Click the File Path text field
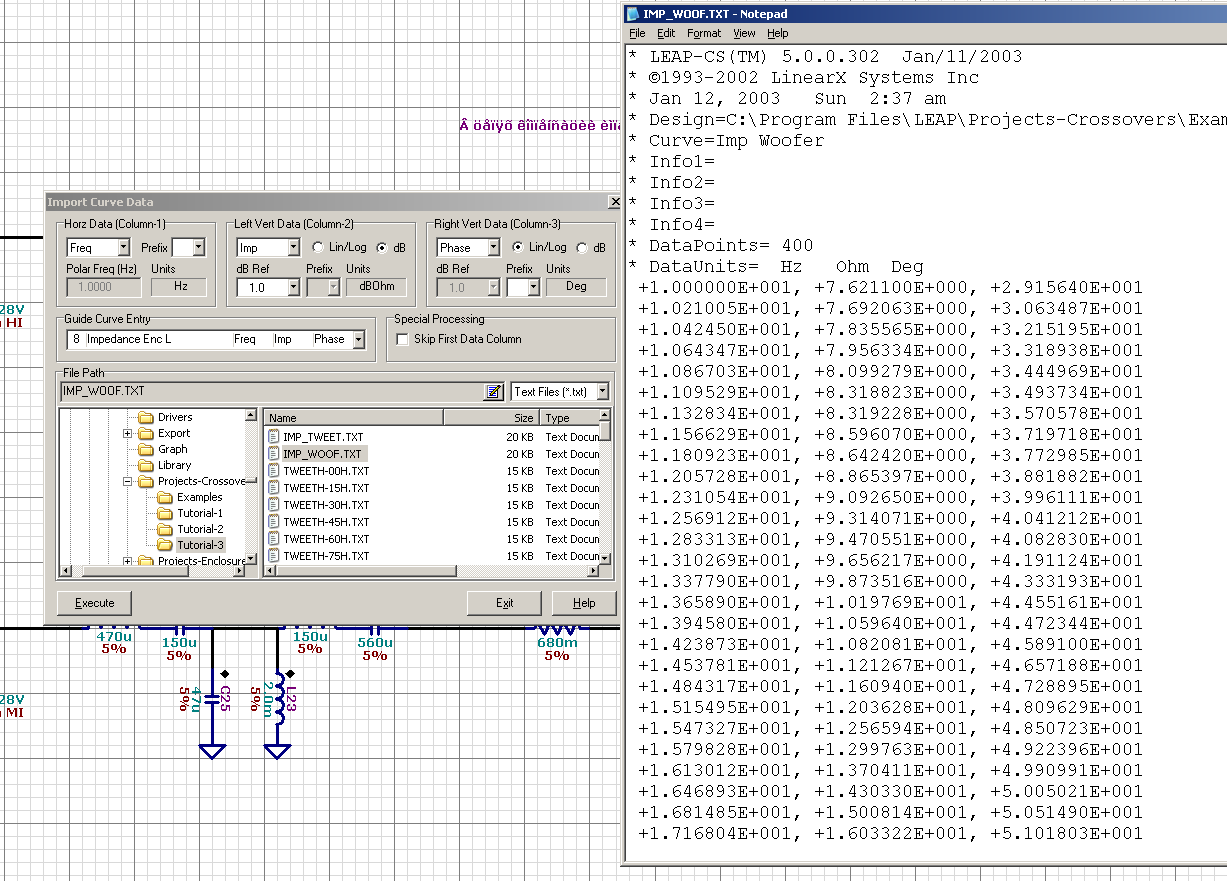 tap(270, 392)
